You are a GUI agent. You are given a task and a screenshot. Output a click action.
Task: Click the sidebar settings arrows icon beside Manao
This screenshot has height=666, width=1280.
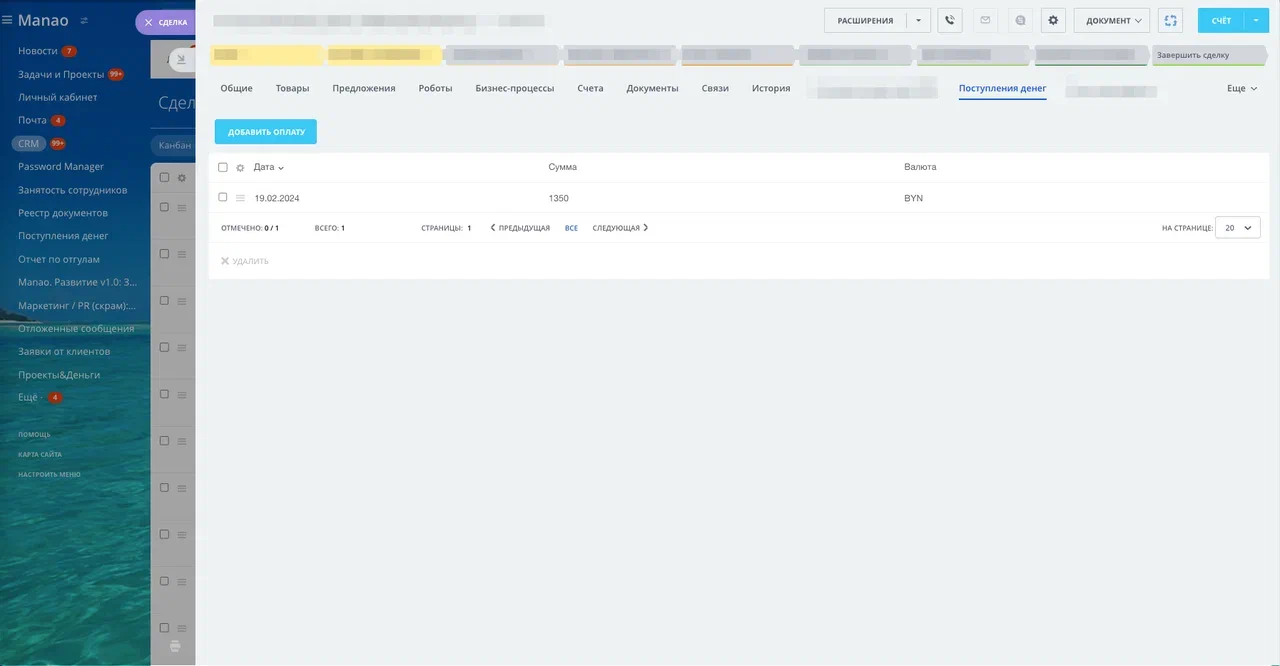tap(84, 21)
